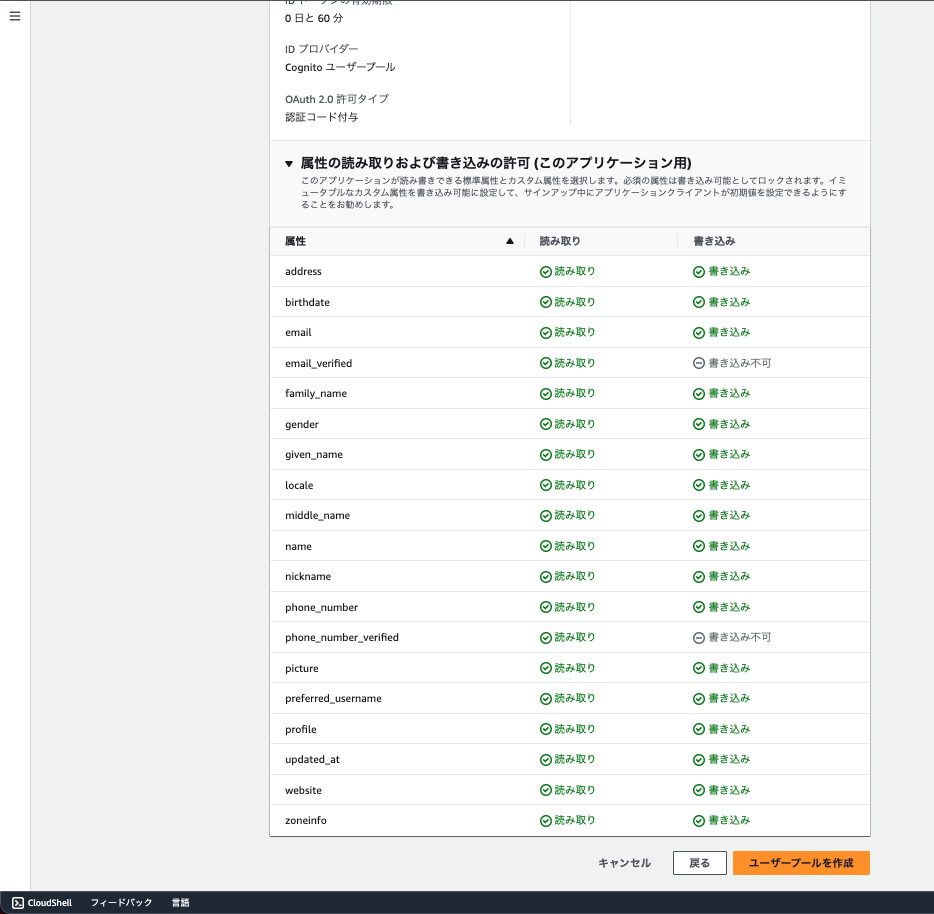
Task: Click the read checkmark for website
Action: pyautogui.click(x=546, y=790)
